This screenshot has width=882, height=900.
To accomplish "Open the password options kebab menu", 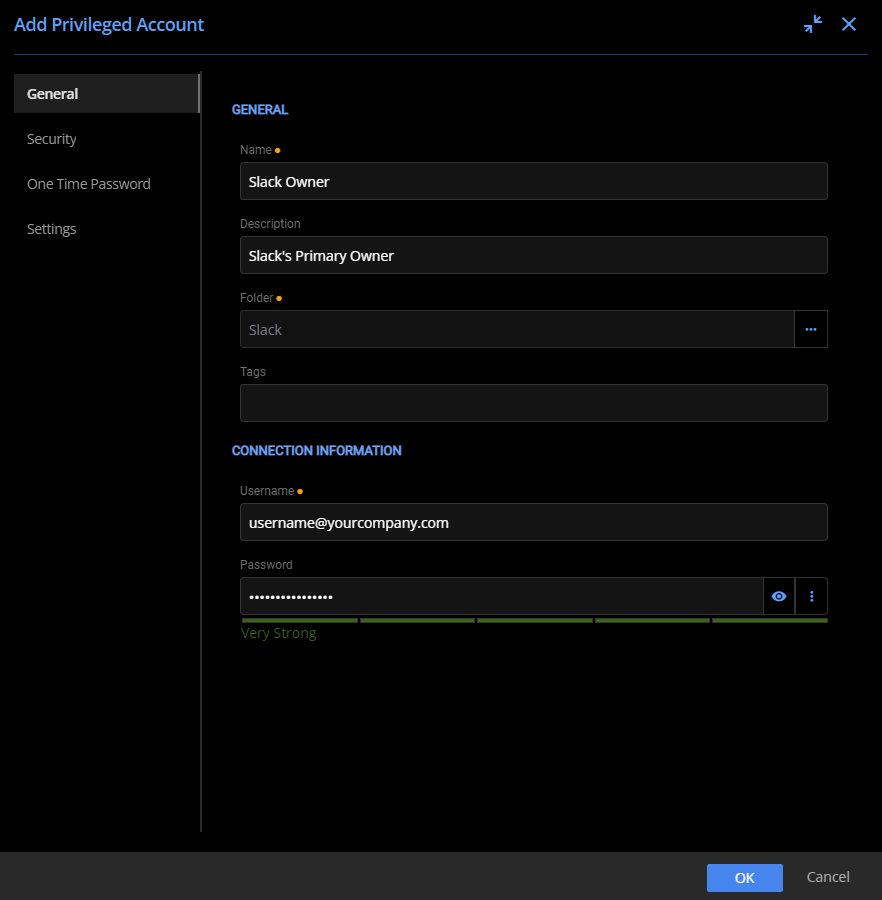I will pos(811,596).
